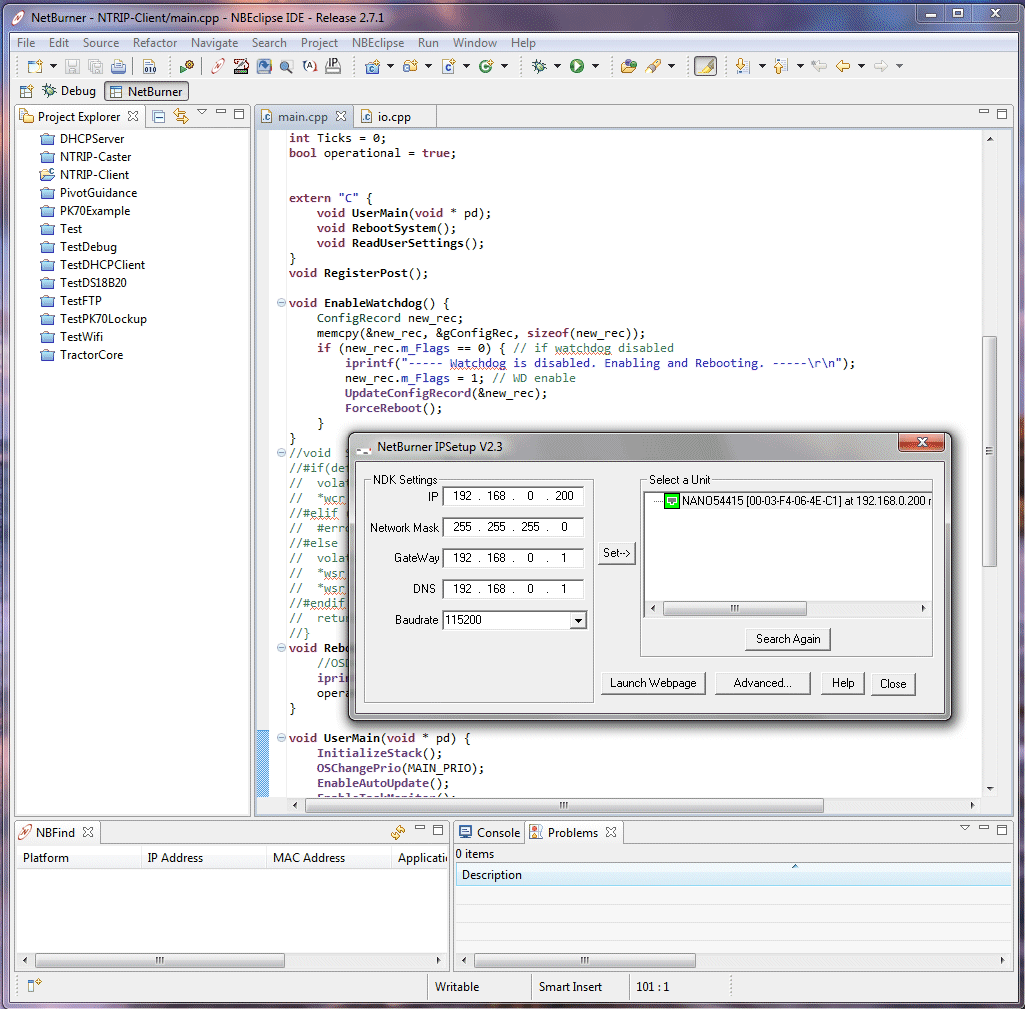Open dropdown arrow next to New icon
Viewport: 1025px width, 1009px height.
pyautogui.click(x=54, y=66)
